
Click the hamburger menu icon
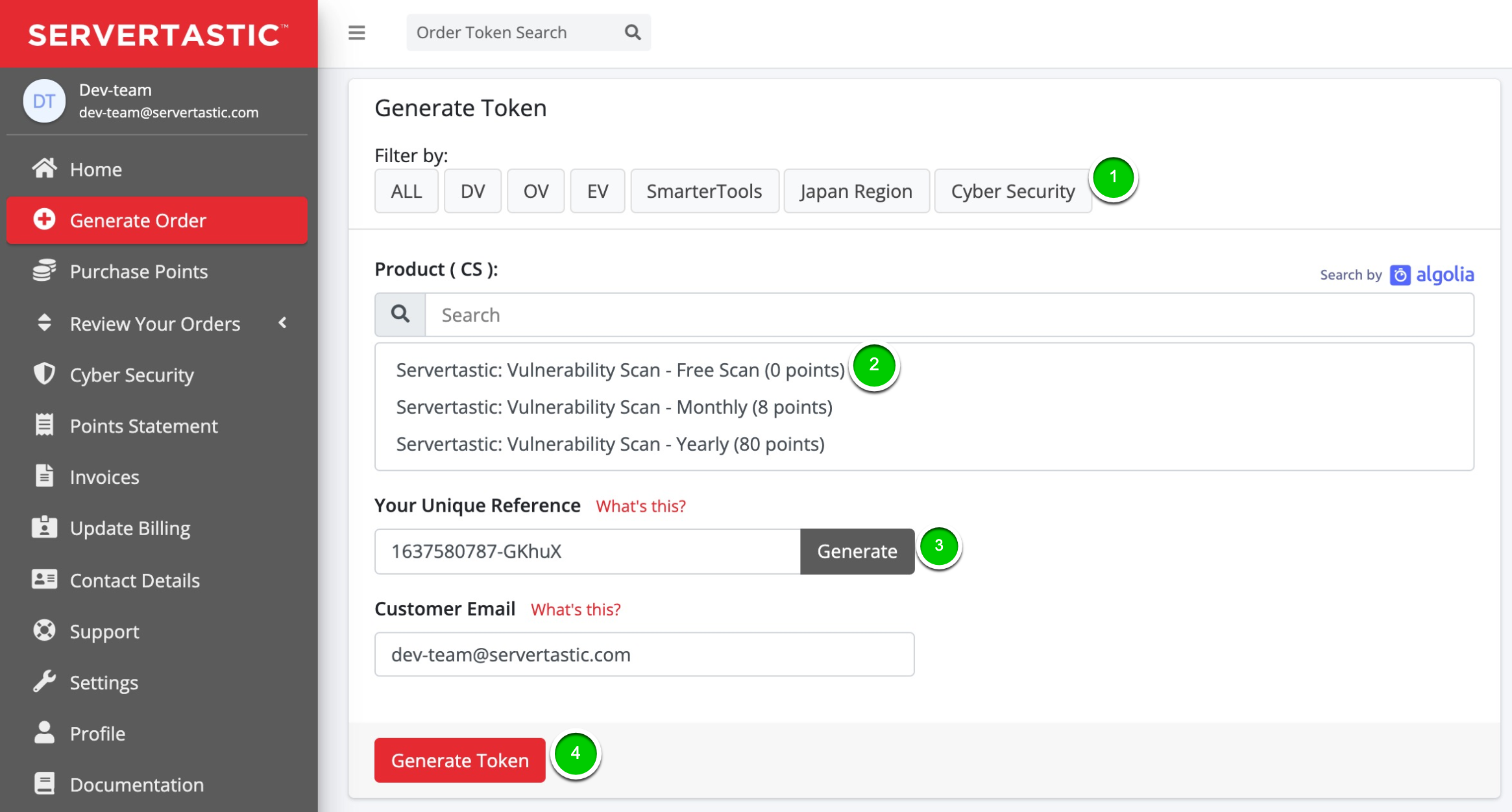point(356,32)
